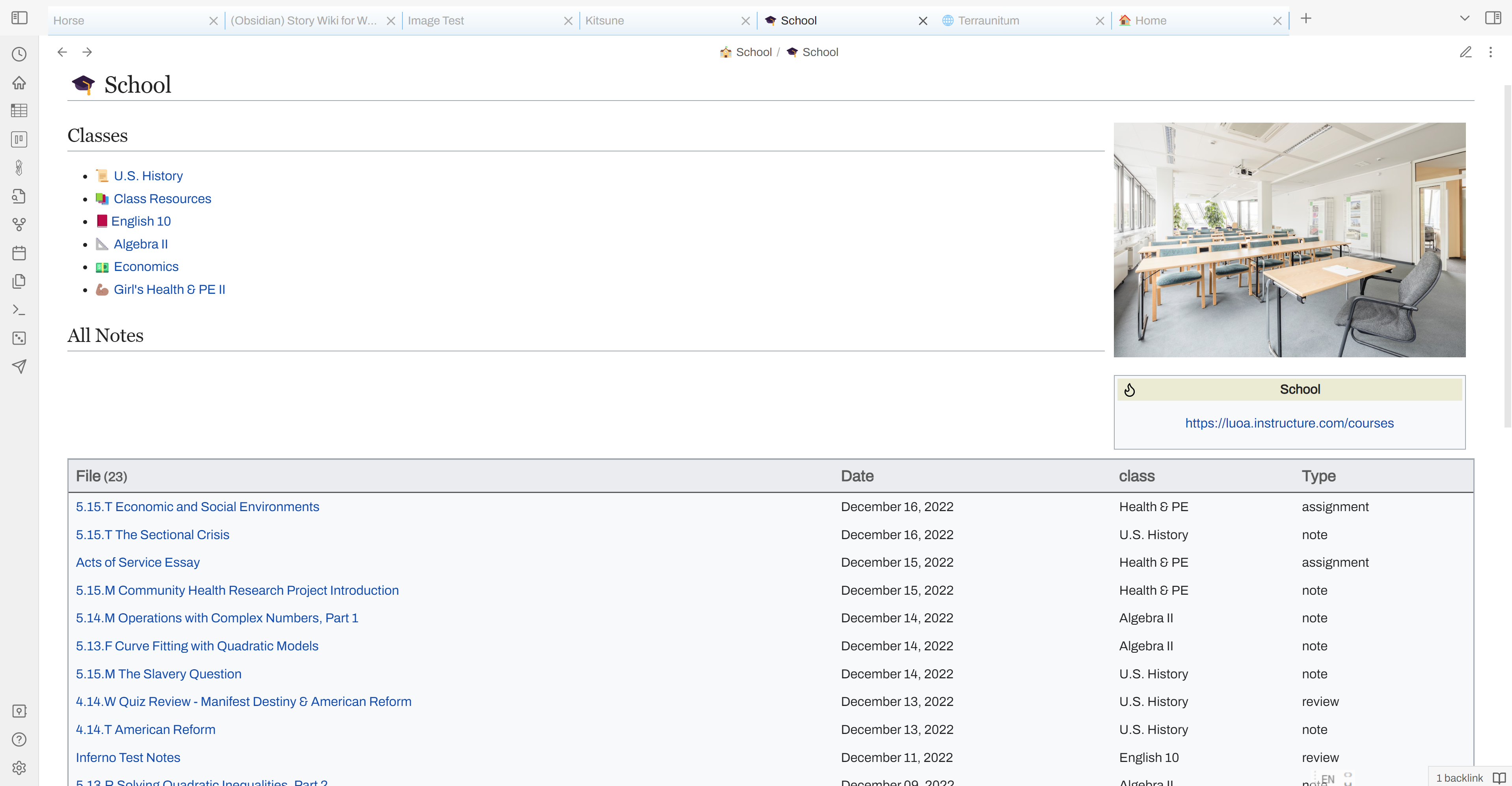The height and width of the screenshot is (786, 1512).
Task: Toggle the right sidebar panel
Action: click(1493, 18)
